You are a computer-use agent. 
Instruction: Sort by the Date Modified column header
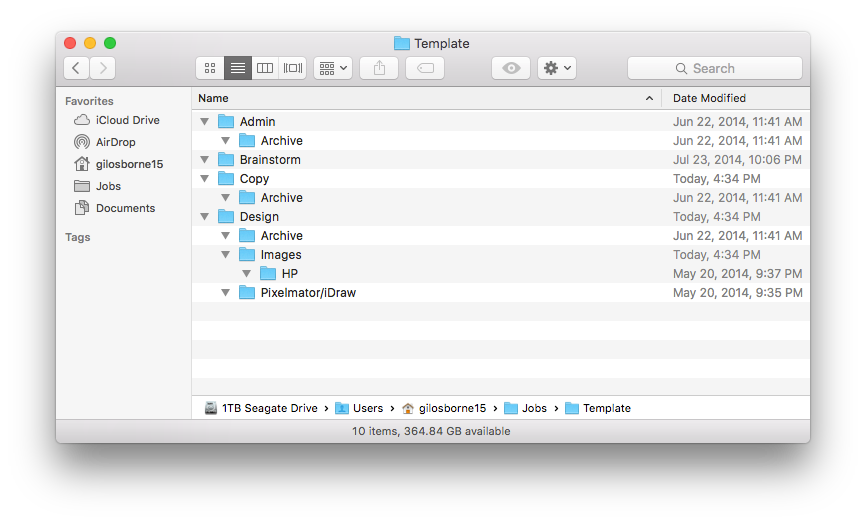(736, 98)
